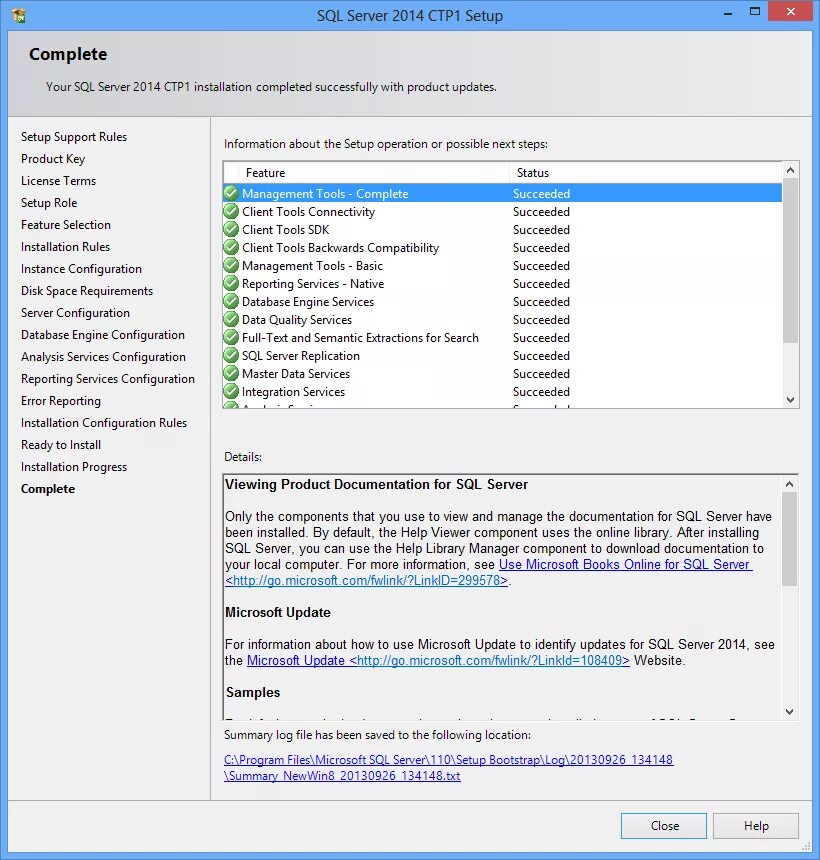Image resolution: width=820 pixels, height=860 pixels.
Task: Select the Client Tools Connectivity row
Action: pyautogui.click(x=502, y=211)
